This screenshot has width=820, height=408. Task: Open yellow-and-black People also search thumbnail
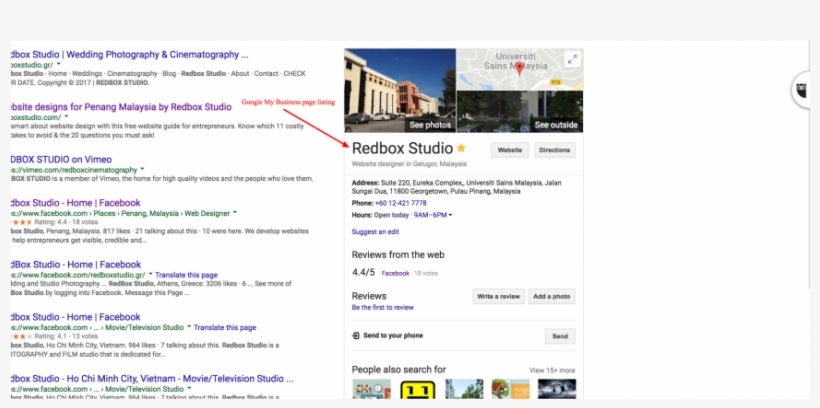coord(418,389)
